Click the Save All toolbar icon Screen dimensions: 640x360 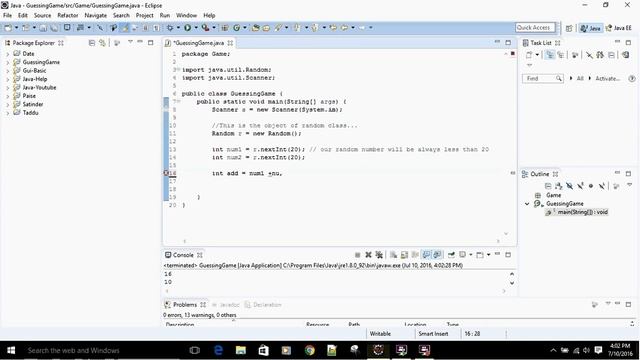tap(54, 28)
